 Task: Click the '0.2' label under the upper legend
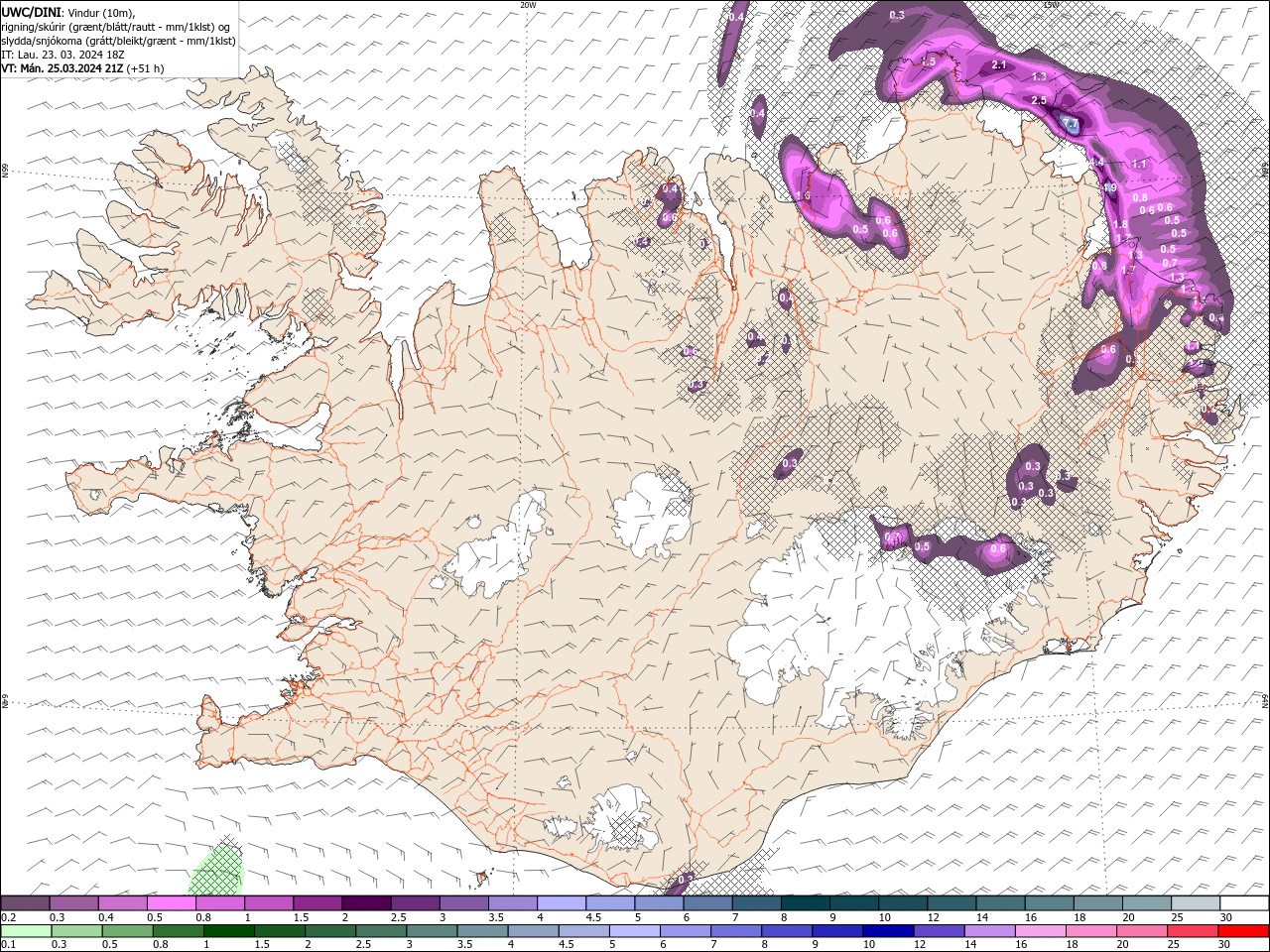click(x=8, y=917)
